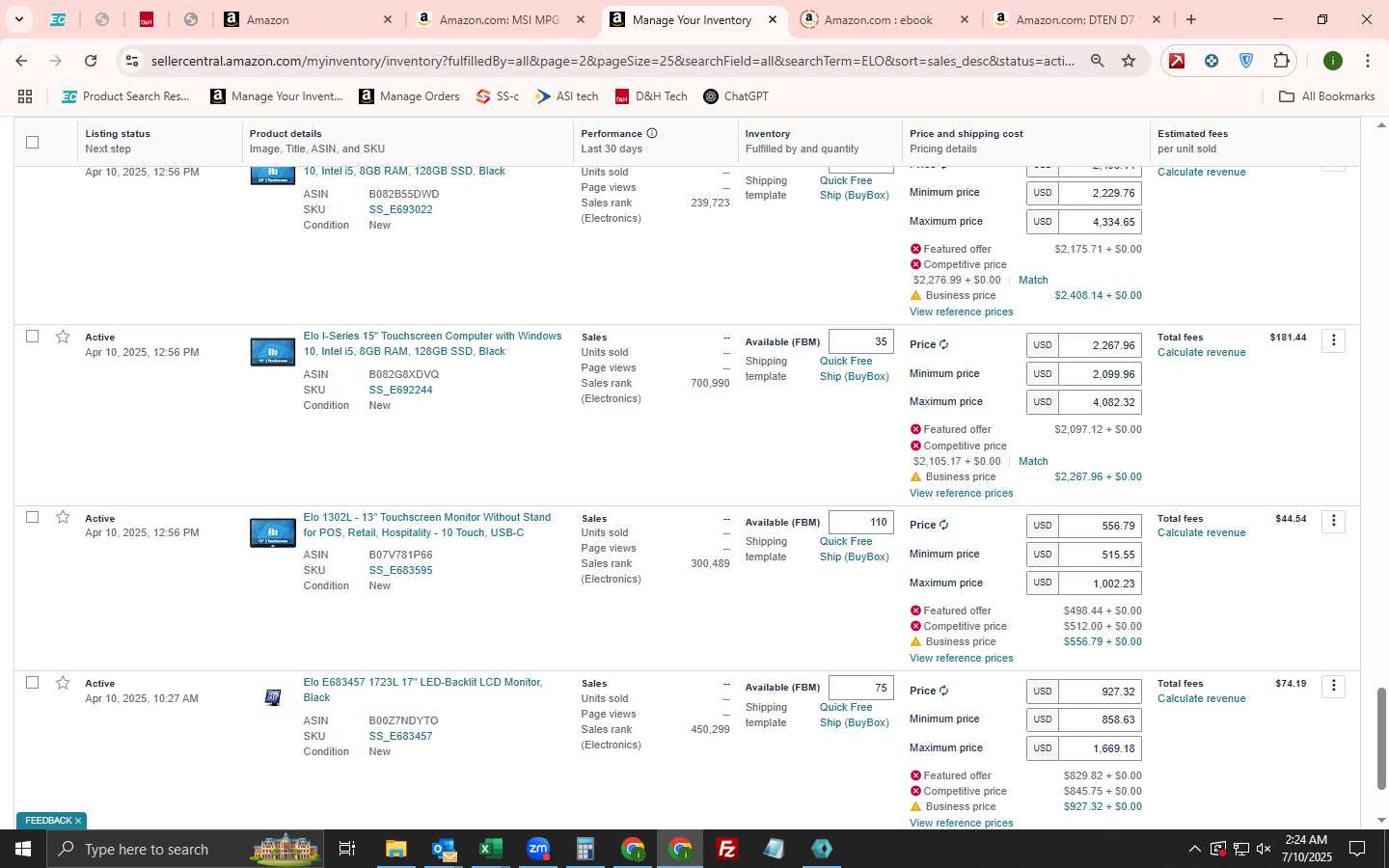Click the price refresh icon for SS_E692244 row
1389x868 pixels.
point(943,344)
